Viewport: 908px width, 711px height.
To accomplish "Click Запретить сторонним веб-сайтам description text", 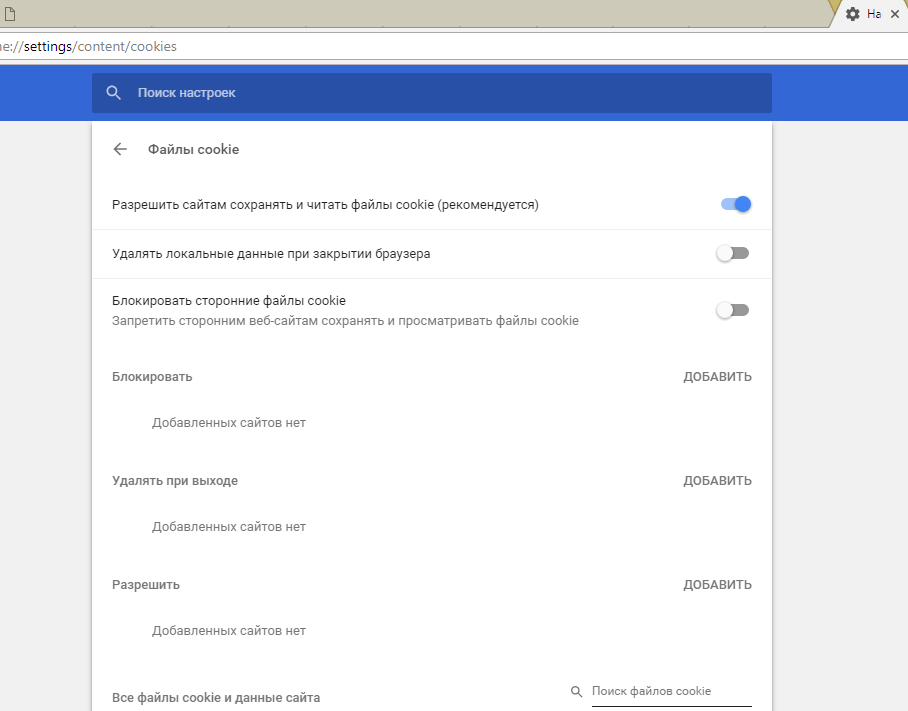I will click(x=345, y=321).
